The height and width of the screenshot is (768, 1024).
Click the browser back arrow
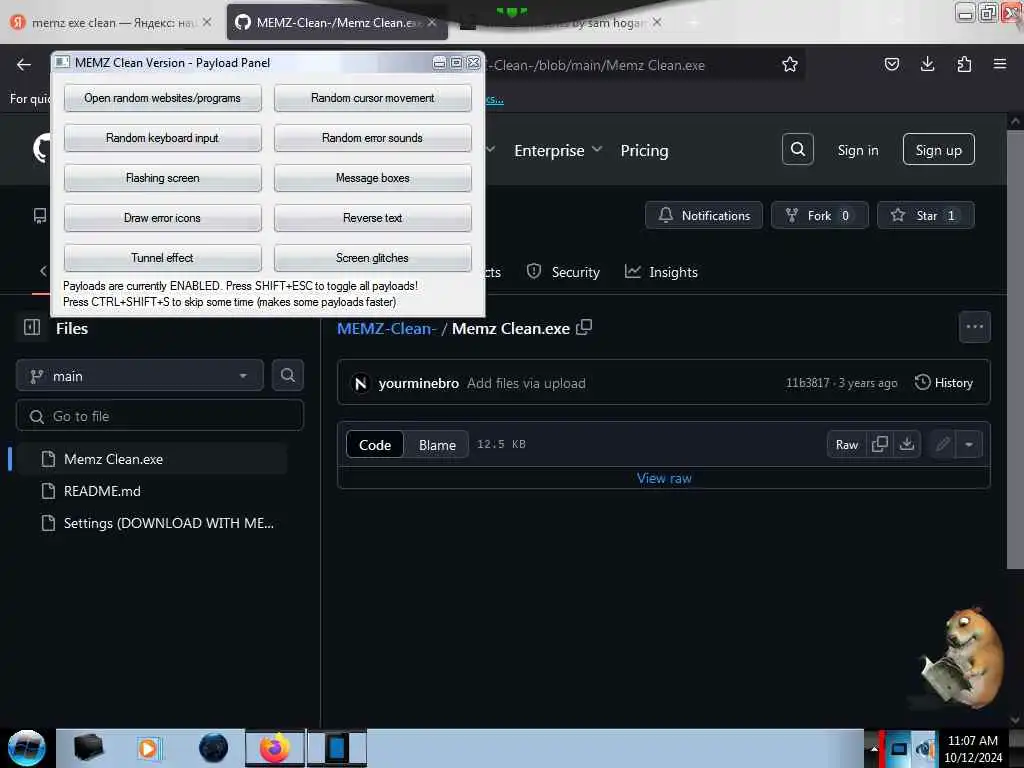(24, 64)
